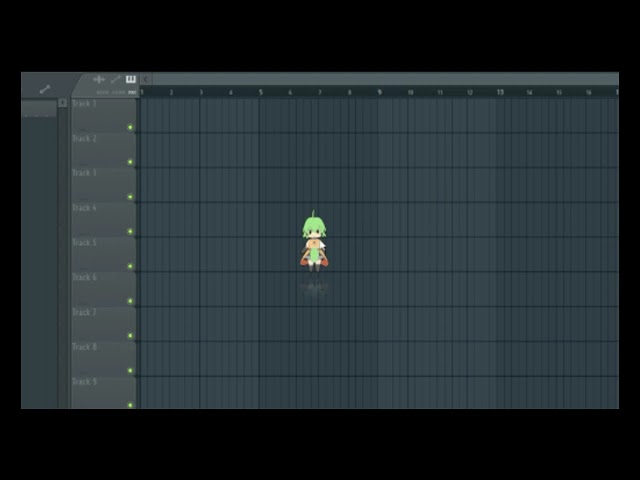Viewport: 640px width, 480px height.
Task: Select the patterns (piano keys) picker icon
Action: coord(131,79)
